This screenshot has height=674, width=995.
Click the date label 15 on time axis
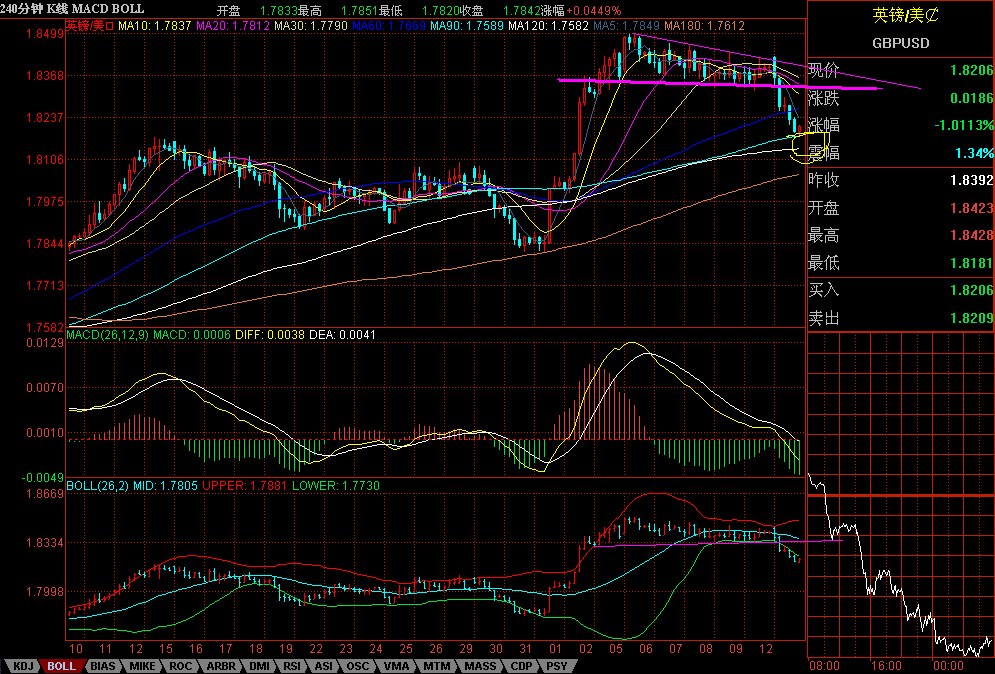(x=166, y=649)
